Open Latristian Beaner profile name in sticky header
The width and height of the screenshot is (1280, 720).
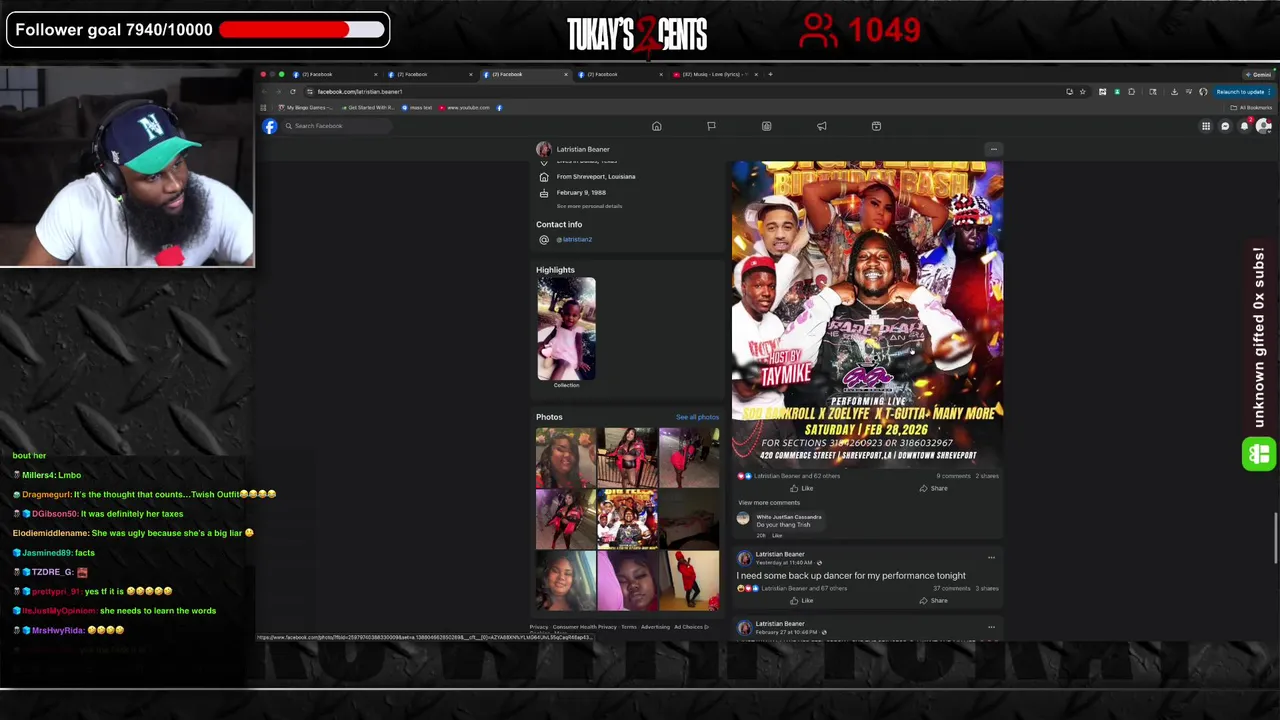(x=583, y=149)
